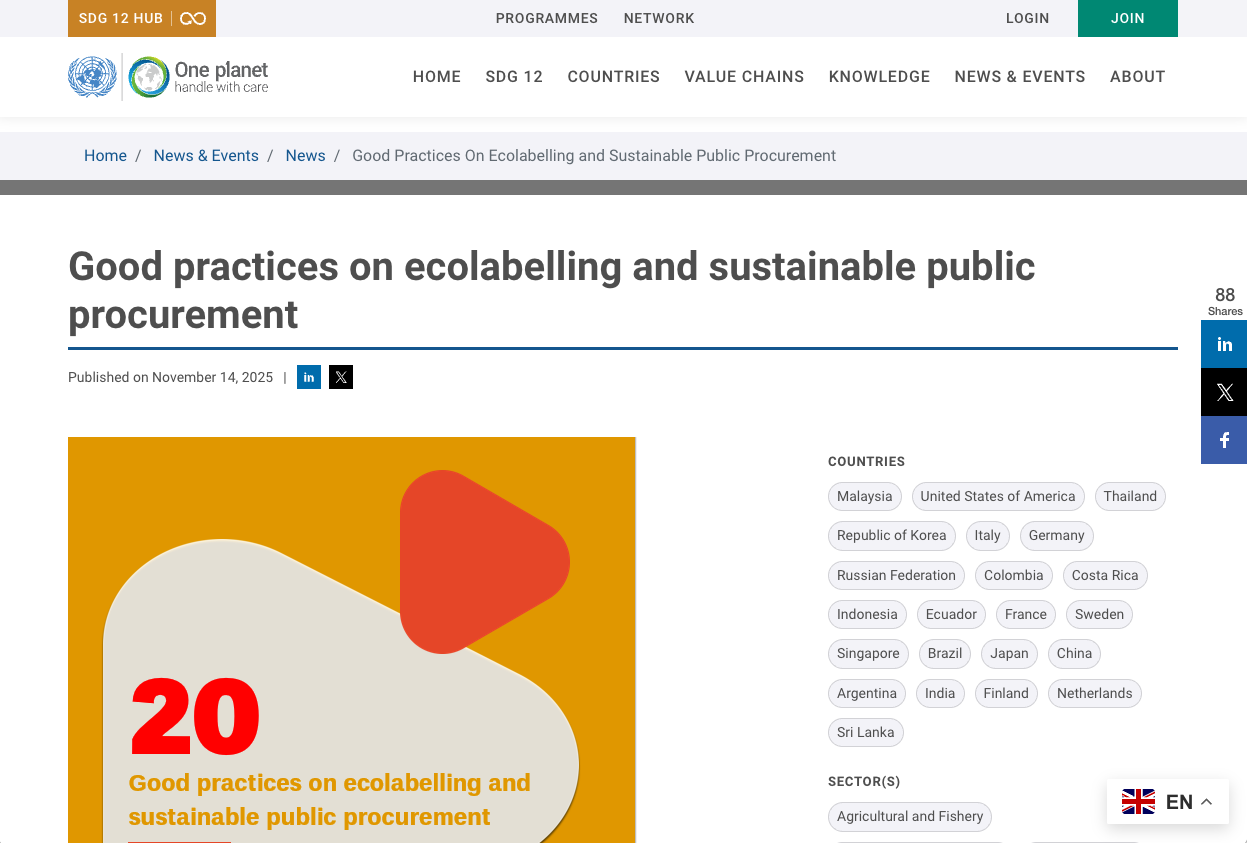Select the PROGRAMMES top bar item

(547, 18)
